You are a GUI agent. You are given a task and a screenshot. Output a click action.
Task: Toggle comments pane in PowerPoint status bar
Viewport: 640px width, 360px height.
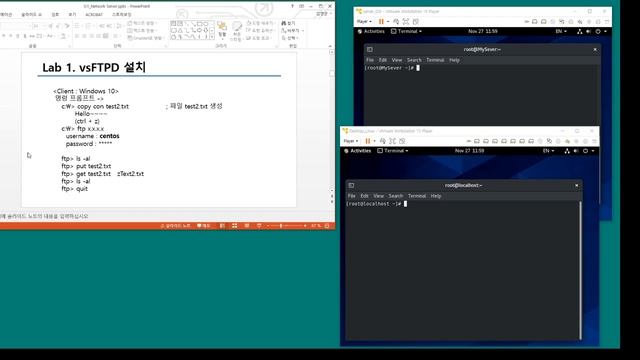point(204,226)
